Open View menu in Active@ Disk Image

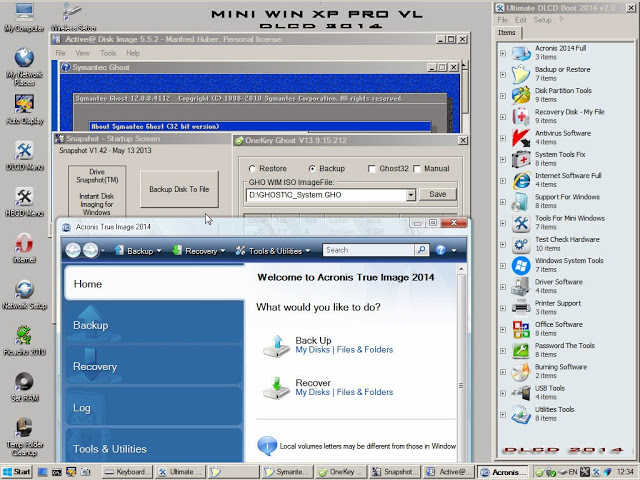pos(82,53)
